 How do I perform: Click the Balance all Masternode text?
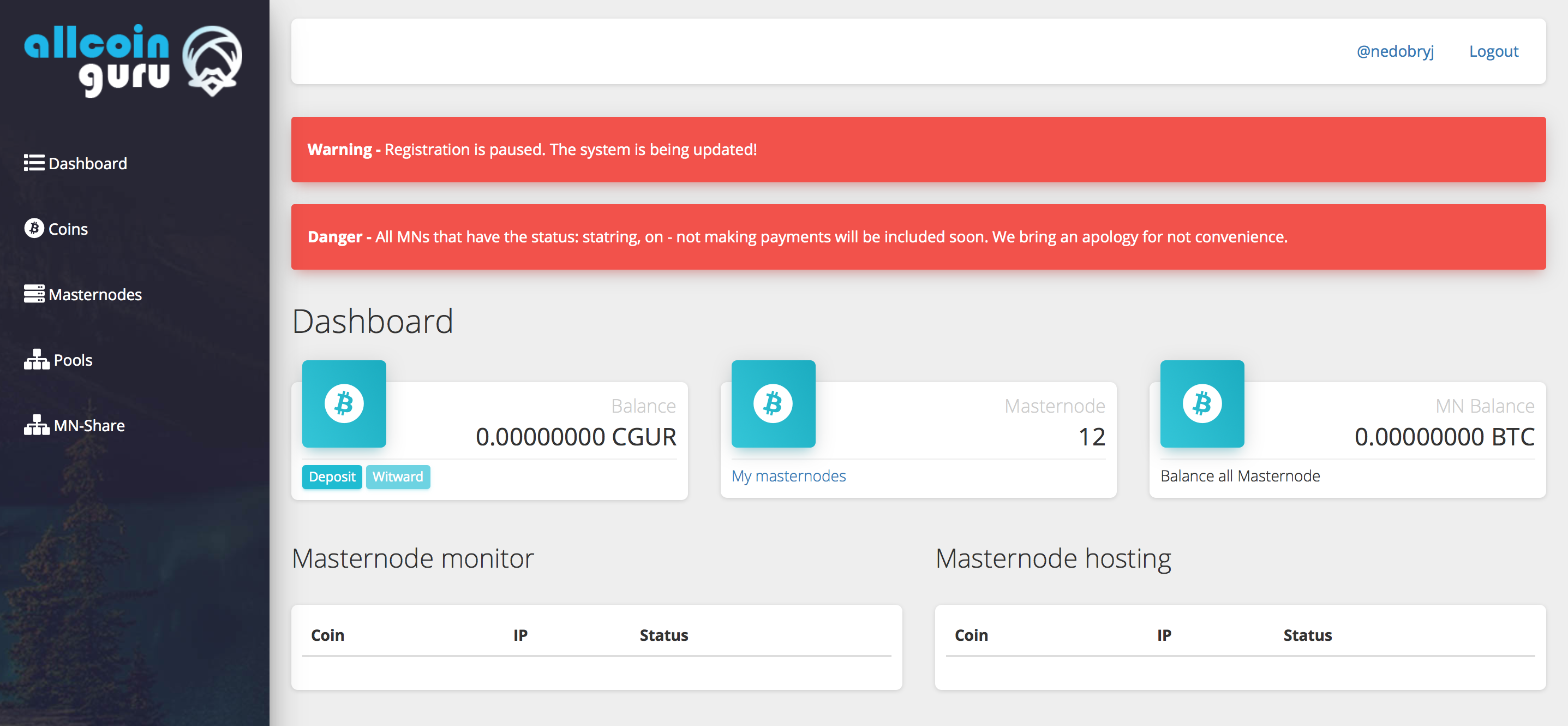point(1240,475)
